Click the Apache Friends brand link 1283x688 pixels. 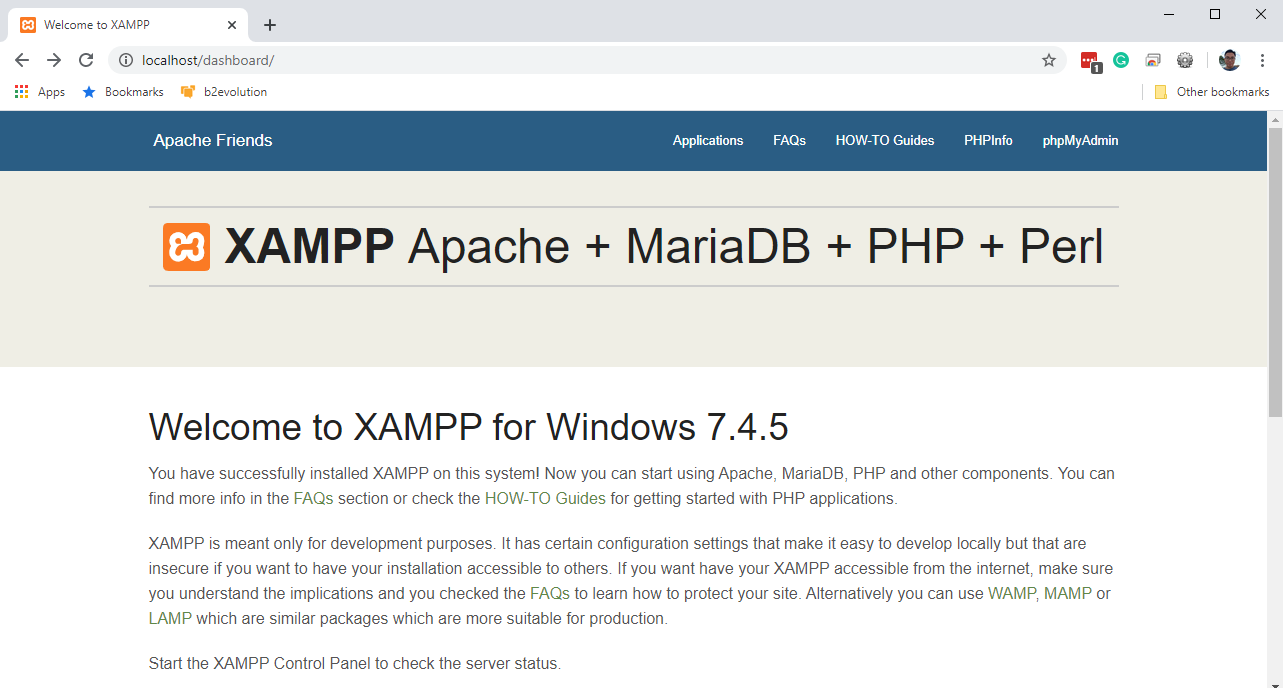(213, 140)
